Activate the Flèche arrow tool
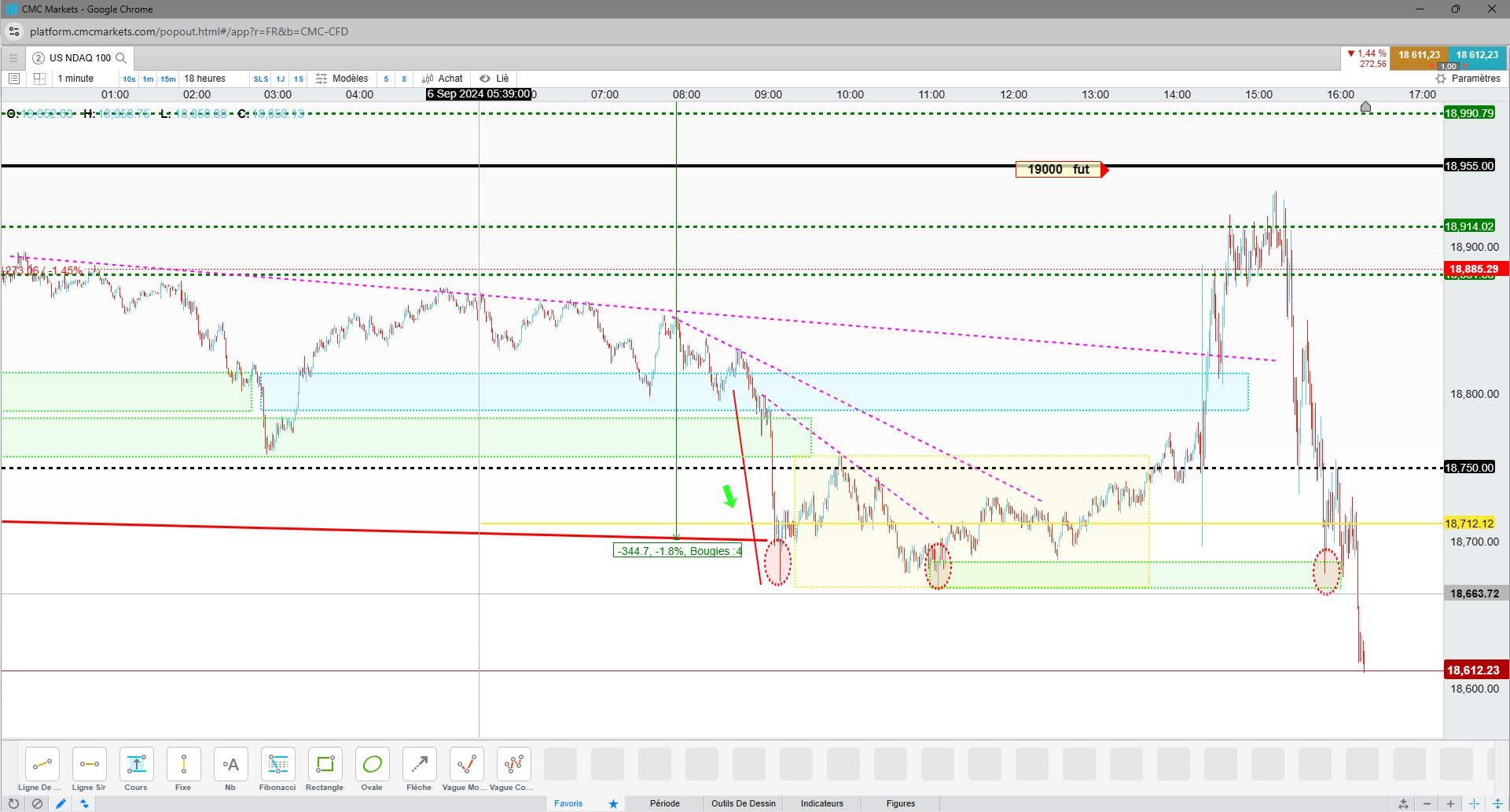Viewport: 1510px width, 812px height. pyautogui.click(x=419, y=770)
